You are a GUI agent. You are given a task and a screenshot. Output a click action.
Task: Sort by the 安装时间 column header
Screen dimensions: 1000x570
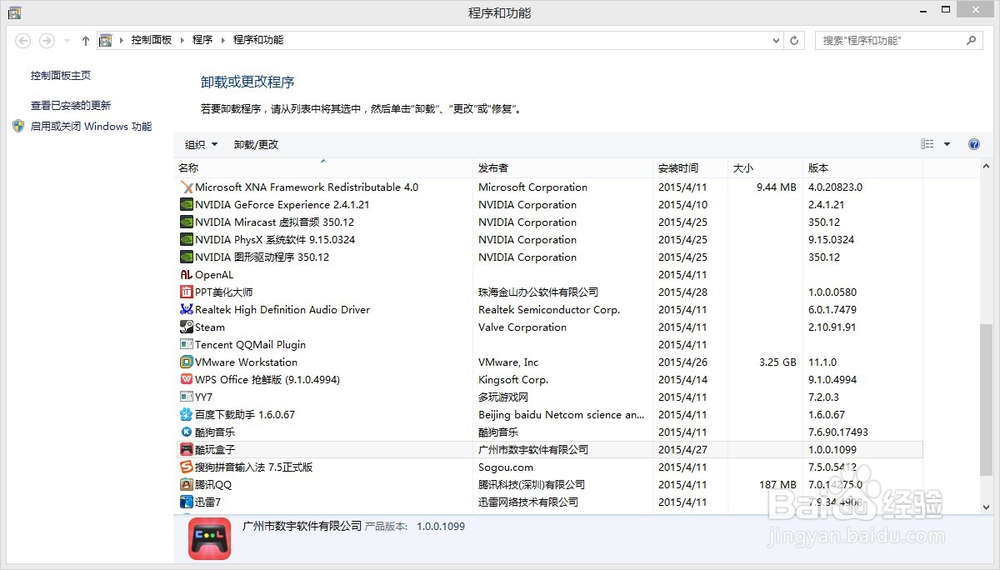point(690,168)
